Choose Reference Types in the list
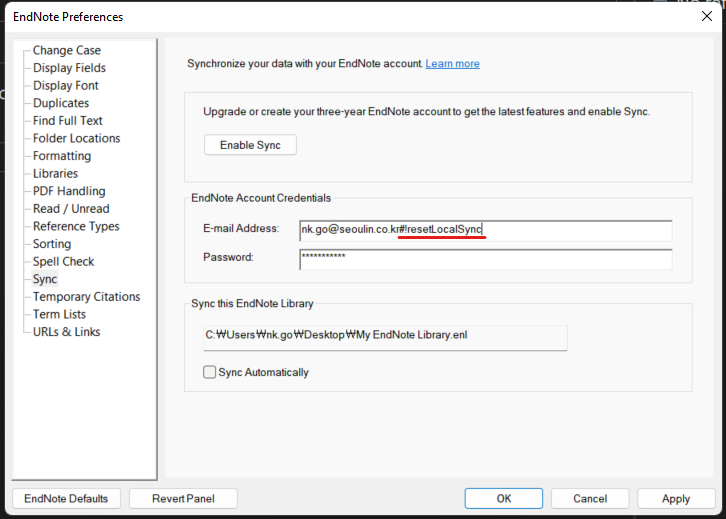Screen dimensions: 726x519 coord(76,226)
